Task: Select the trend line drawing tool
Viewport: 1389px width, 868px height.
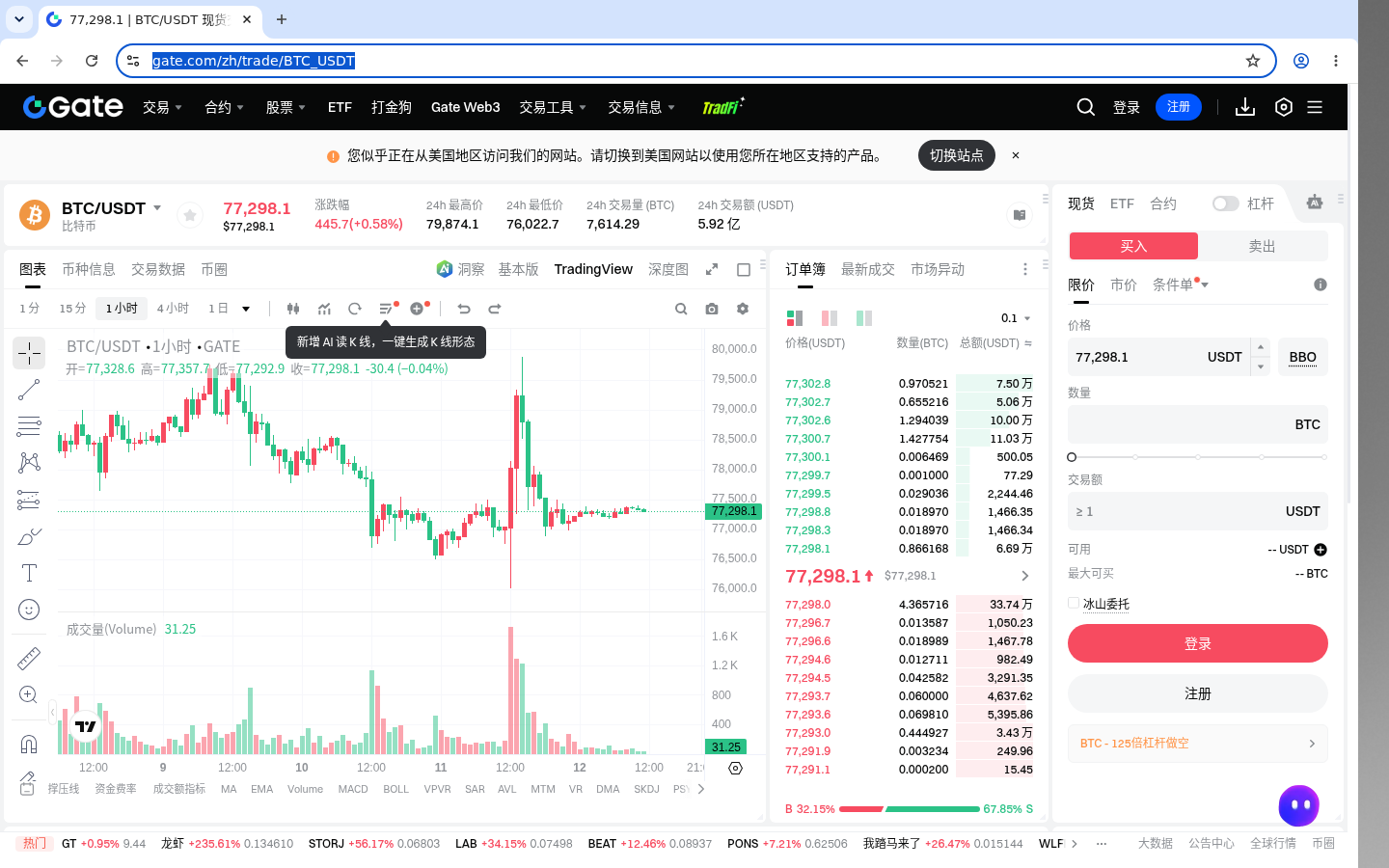Action: (x=29, y=390)
